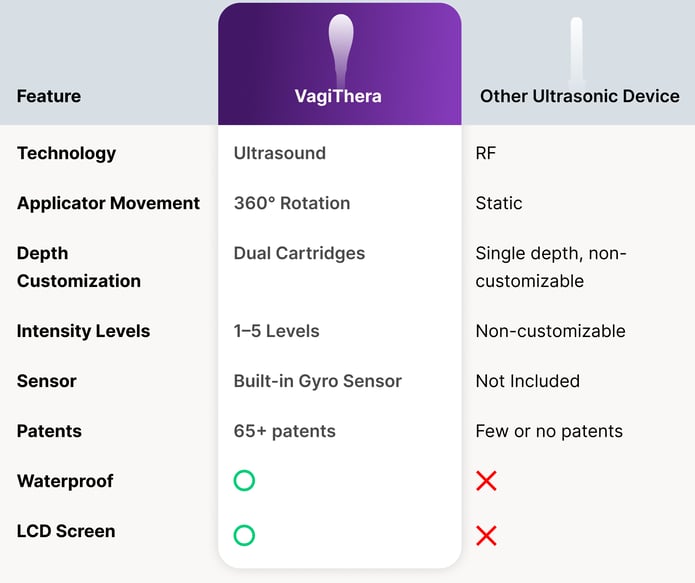
Task: Click the red X in the LCD Screen row
Action: click(486, 536)
